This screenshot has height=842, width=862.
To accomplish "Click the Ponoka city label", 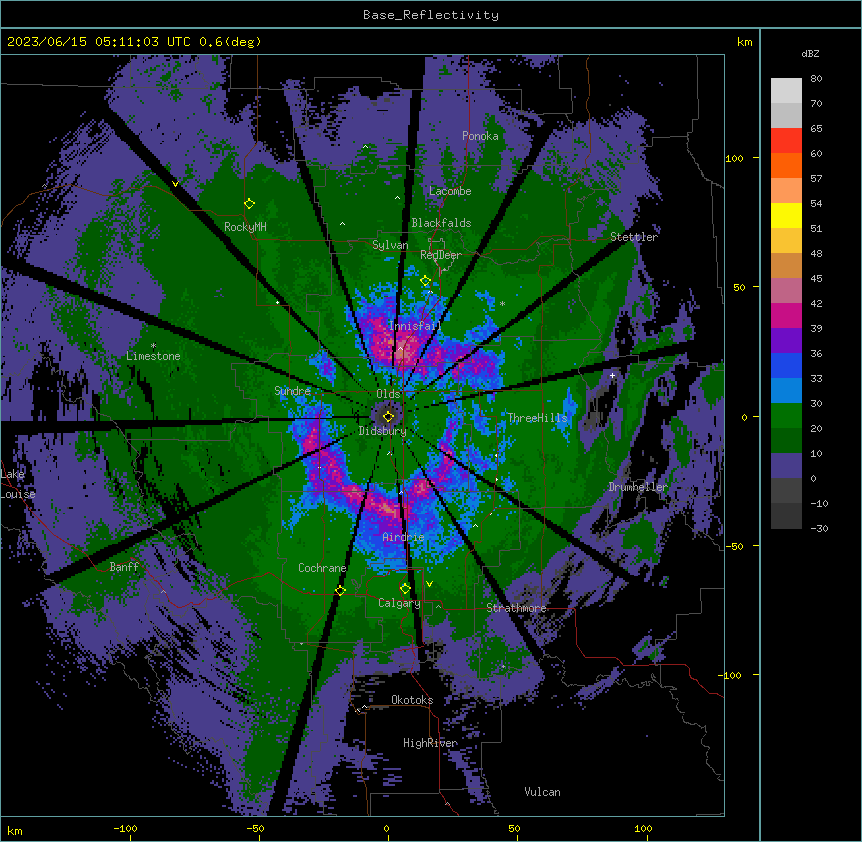I will (x=480, y=136).
